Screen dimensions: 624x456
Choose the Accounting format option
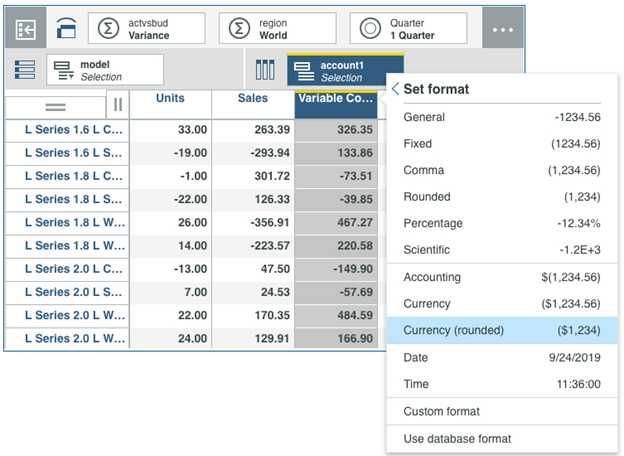(x=502, y=277)
